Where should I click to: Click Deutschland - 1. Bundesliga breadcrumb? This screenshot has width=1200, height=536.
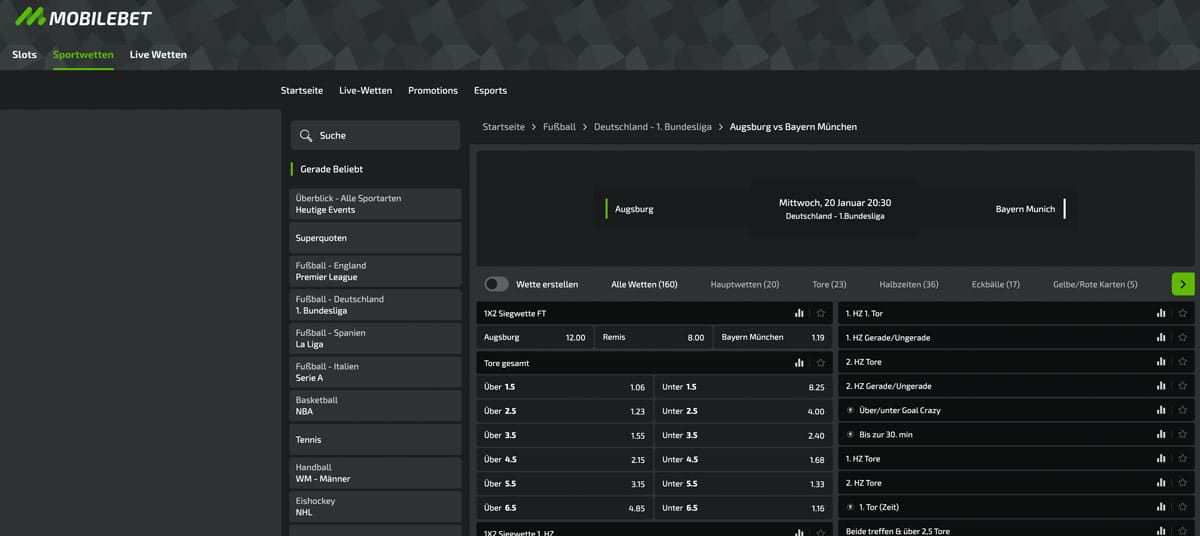point(653,127)
